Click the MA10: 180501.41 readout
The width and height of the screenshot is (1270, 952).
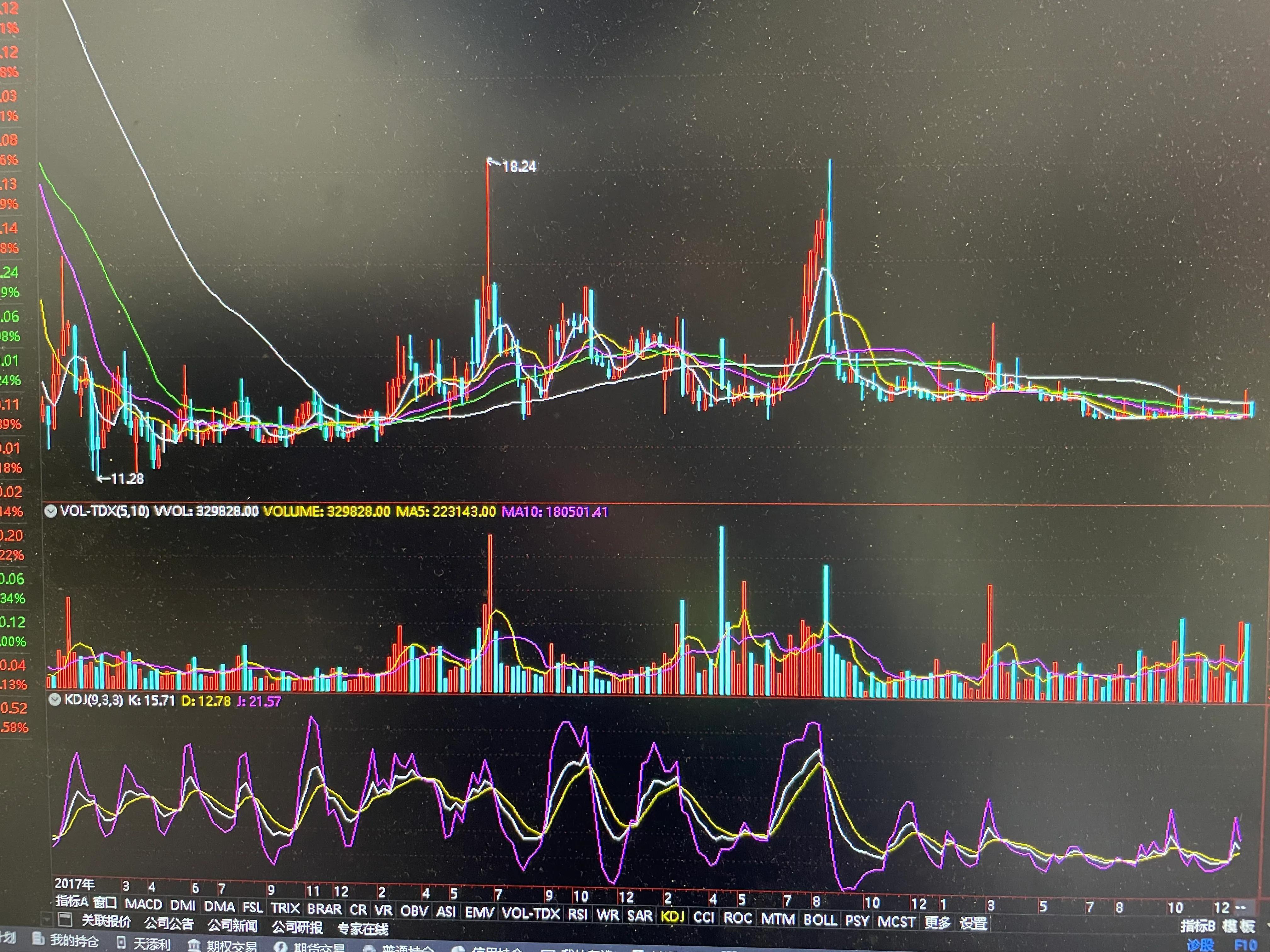click(x=555, y=511)
